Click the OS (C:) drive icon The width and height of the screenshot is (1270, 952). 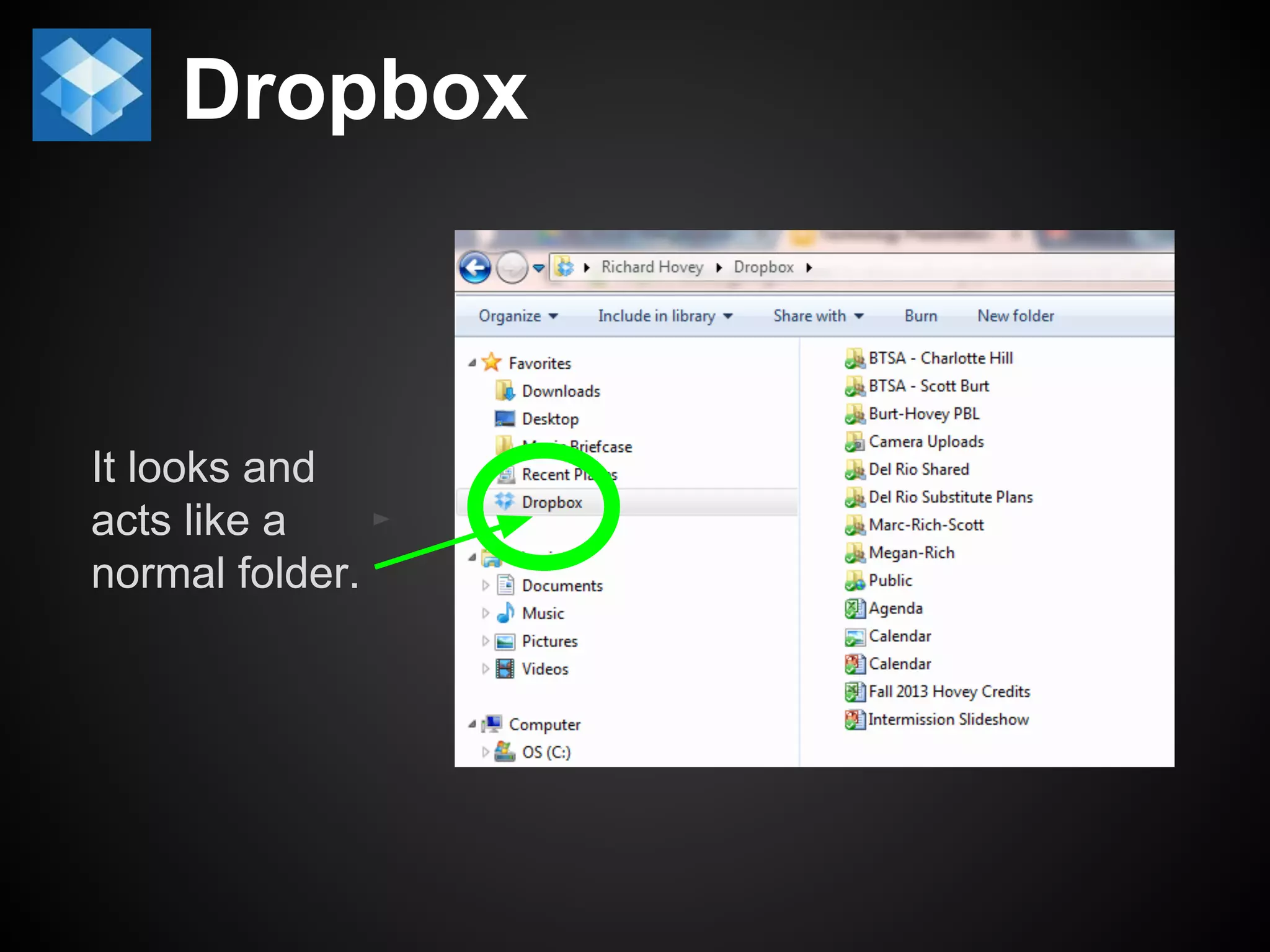coord(505,752)
